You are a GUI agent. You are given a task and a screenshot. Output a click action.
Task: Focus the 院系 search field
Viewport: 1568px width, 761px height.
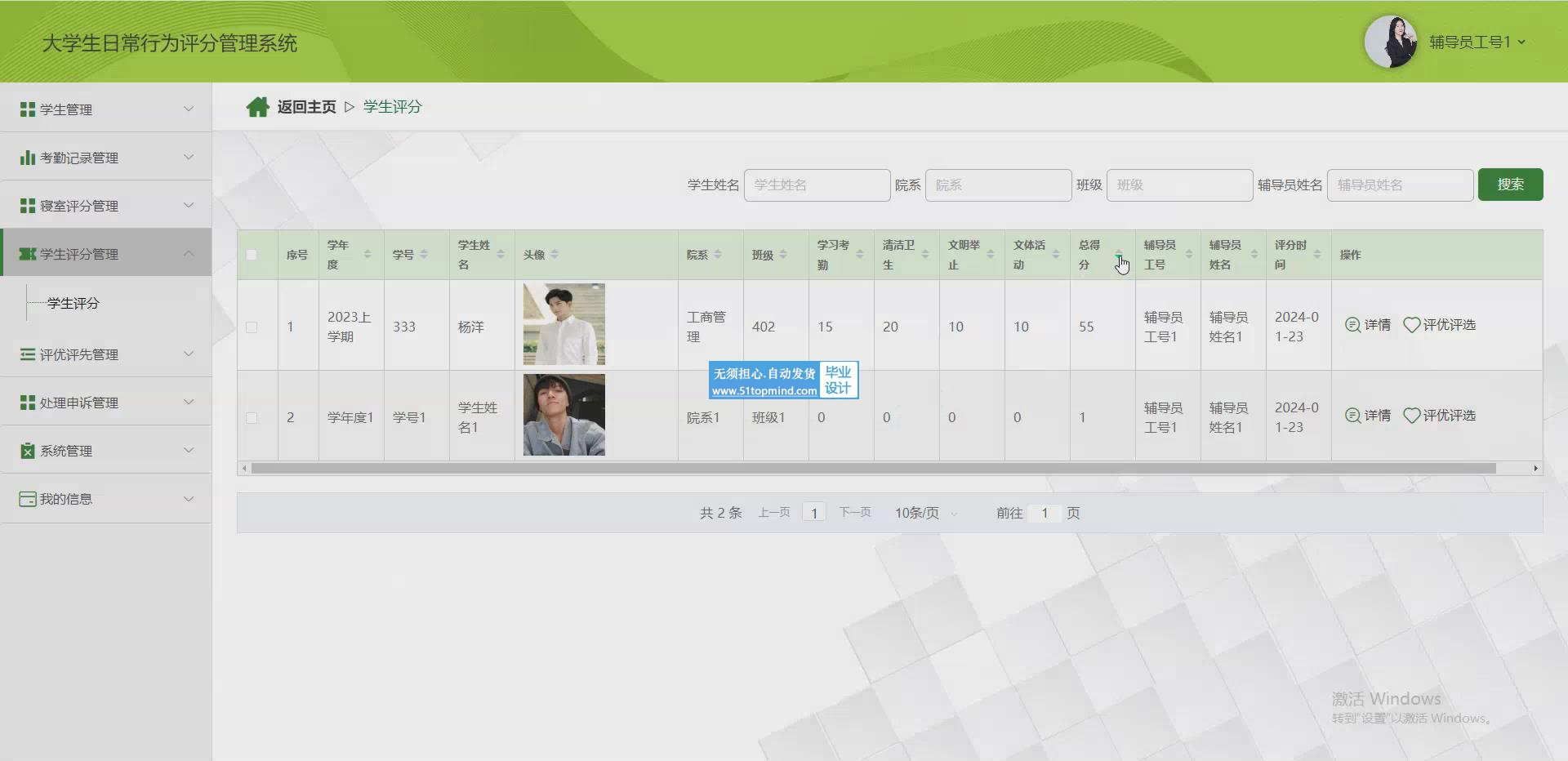[998, 185]
